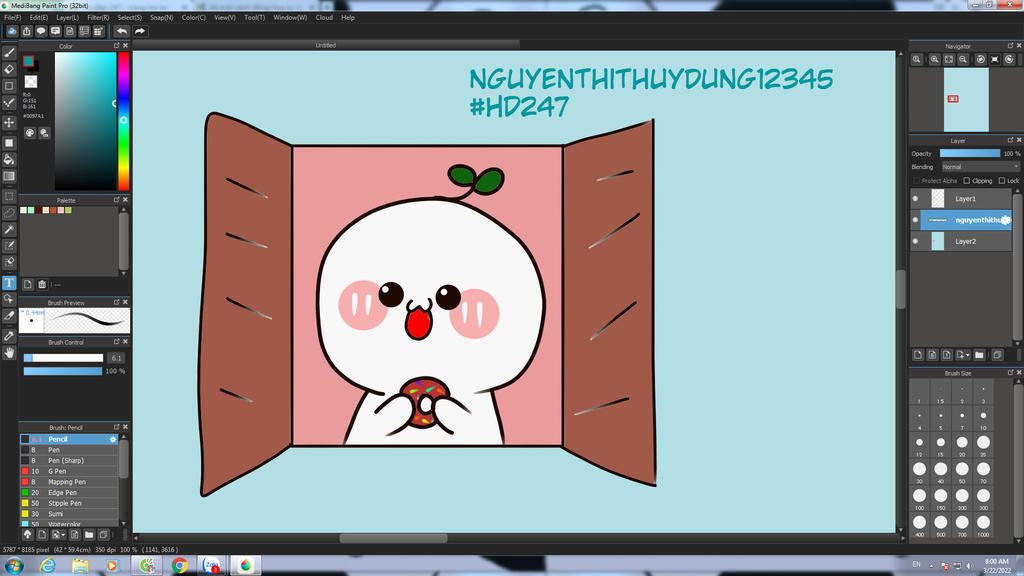This screenshot has height=576, width=1024.
Task: Select the Lasso tool
Action: click(9, 213)
